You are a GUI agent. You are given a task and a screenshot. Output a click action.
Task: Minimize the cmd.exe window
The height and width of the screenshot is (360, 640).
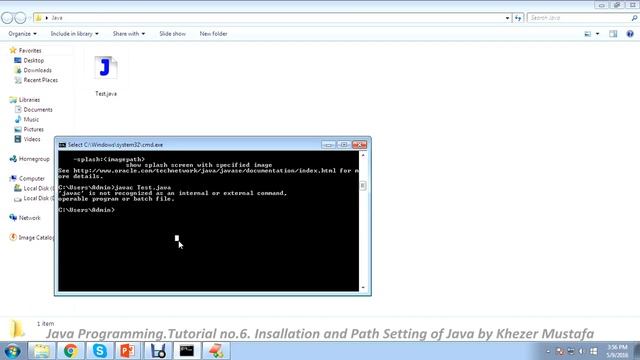328,145
